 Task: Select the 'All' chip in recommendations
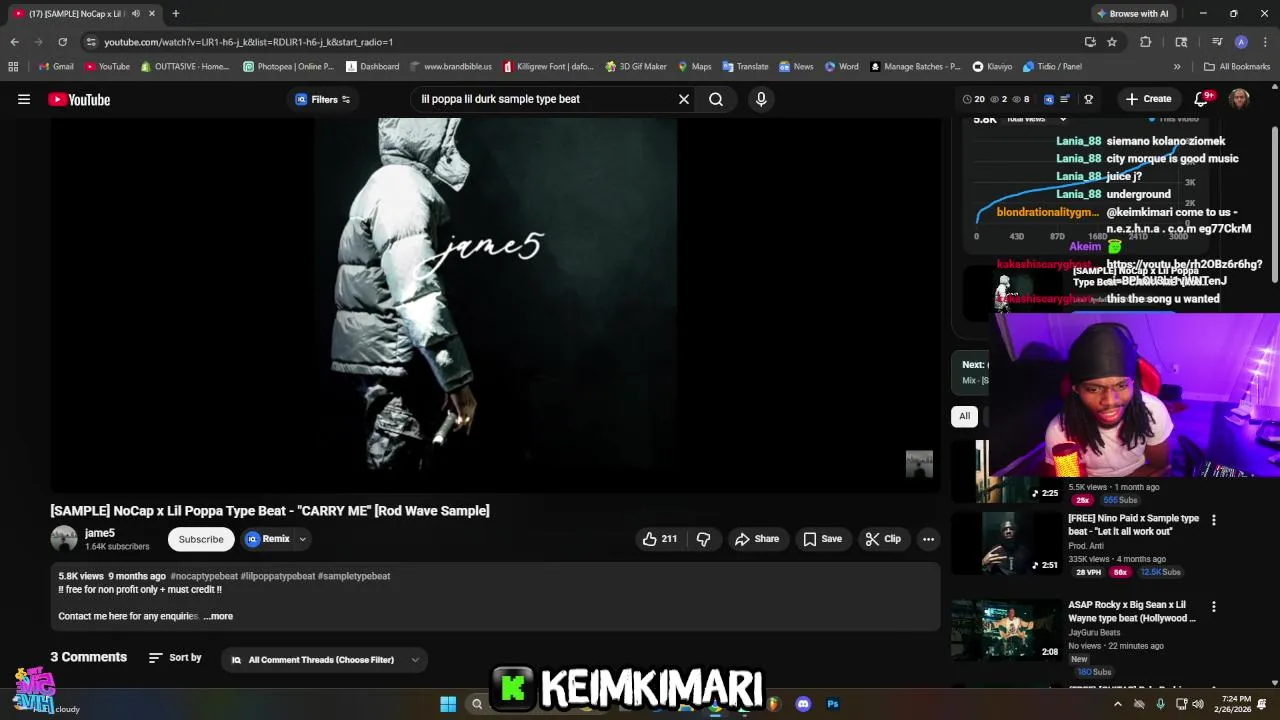pos(964,416)
